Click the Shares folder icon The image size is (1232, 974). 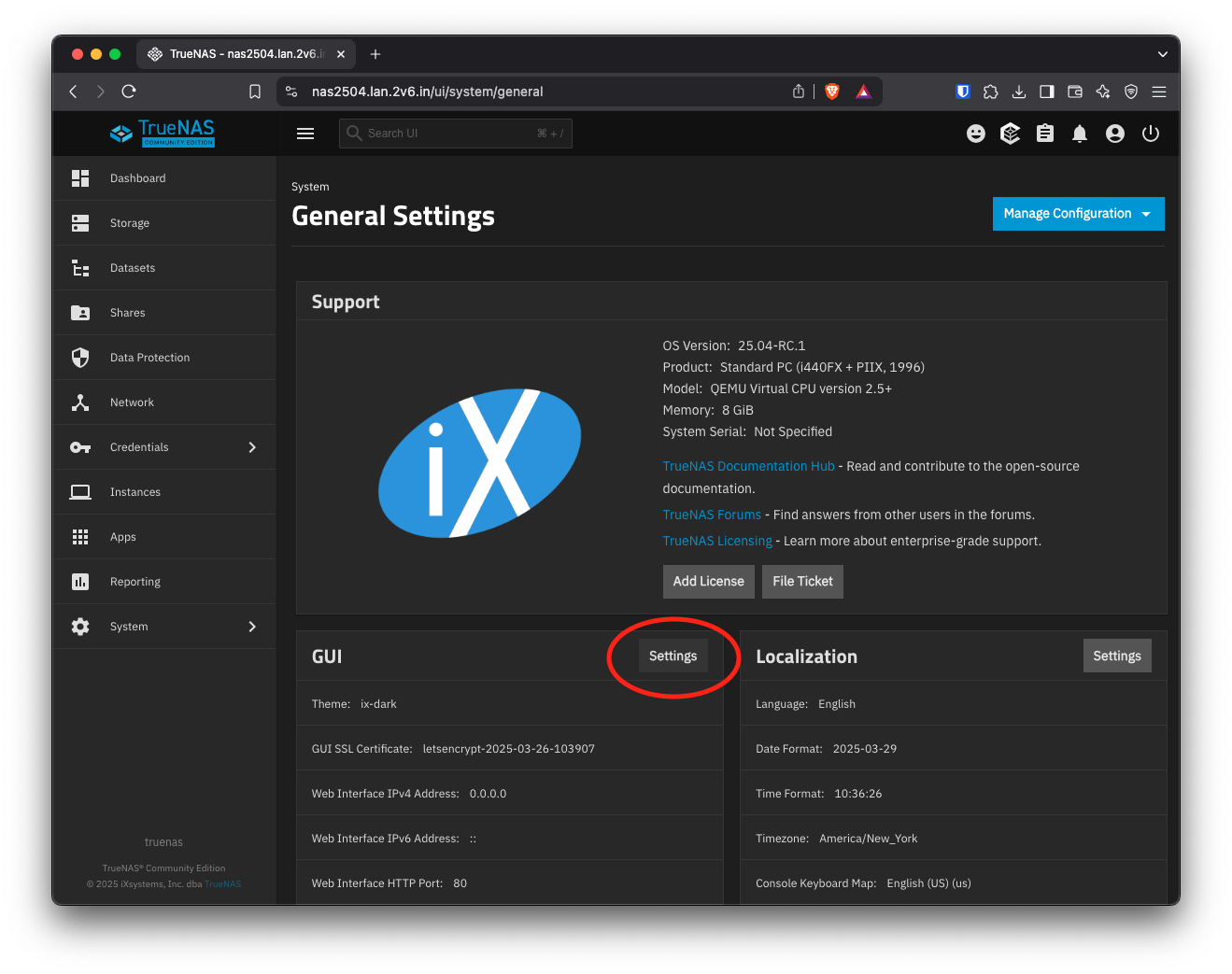[x=80, y=313]
